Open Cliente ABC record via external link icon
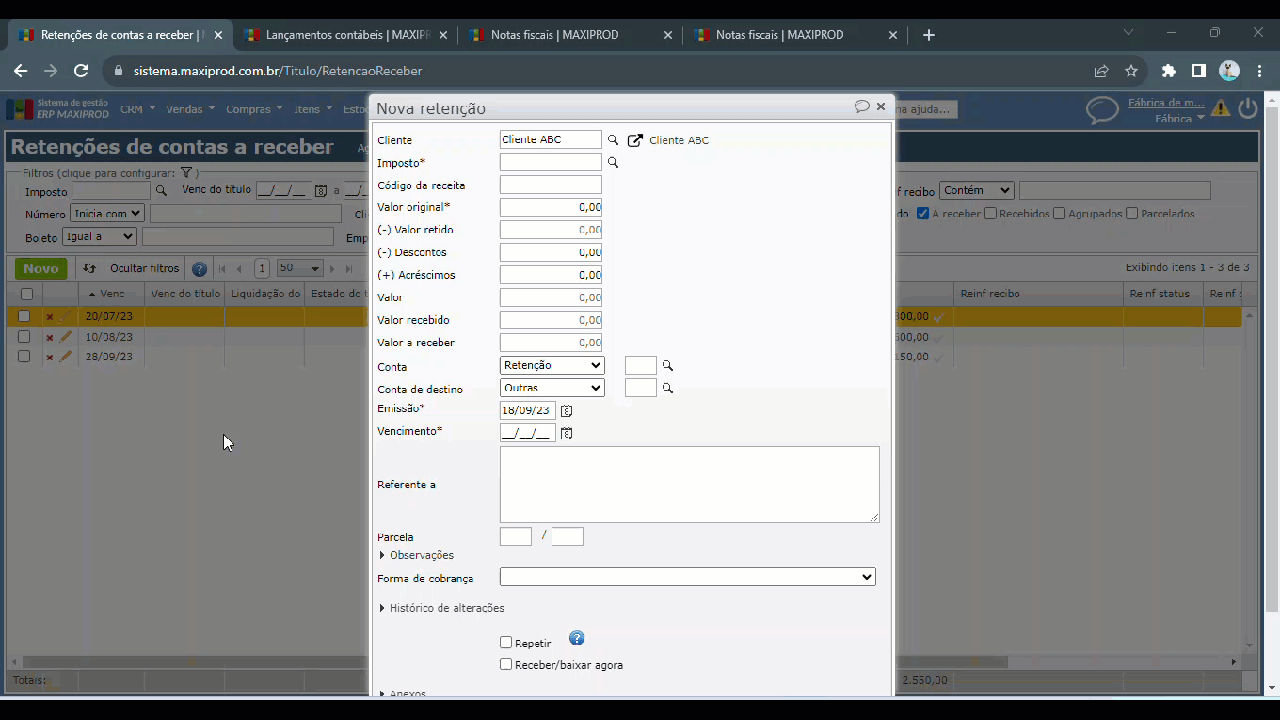Viewport: 1280px width, 720px height. coord(635,140)
